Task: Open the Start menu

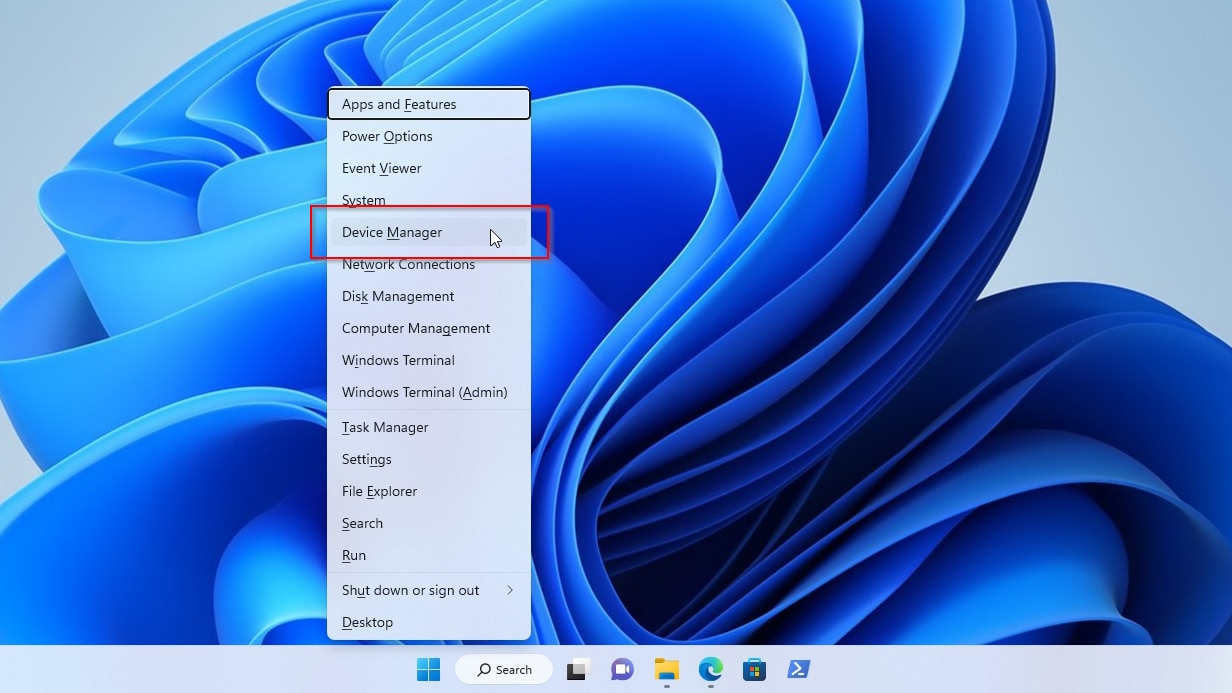Action: click(x=428, y=669)
